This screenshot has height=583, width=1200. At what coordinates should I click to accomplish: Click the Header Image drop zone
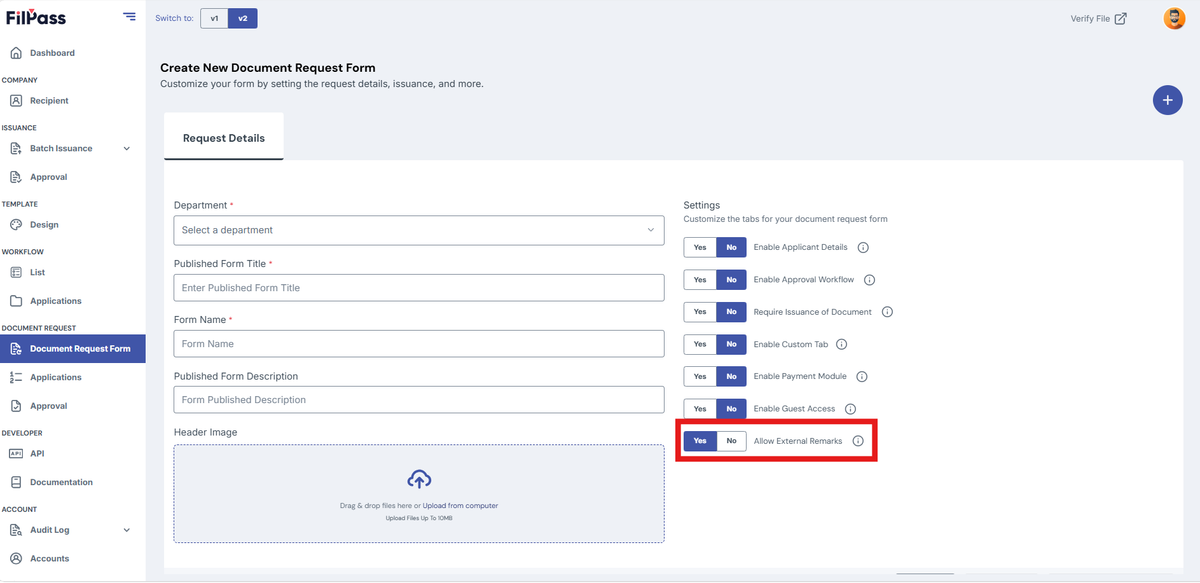pyautogui.click(x=419, y=493)
